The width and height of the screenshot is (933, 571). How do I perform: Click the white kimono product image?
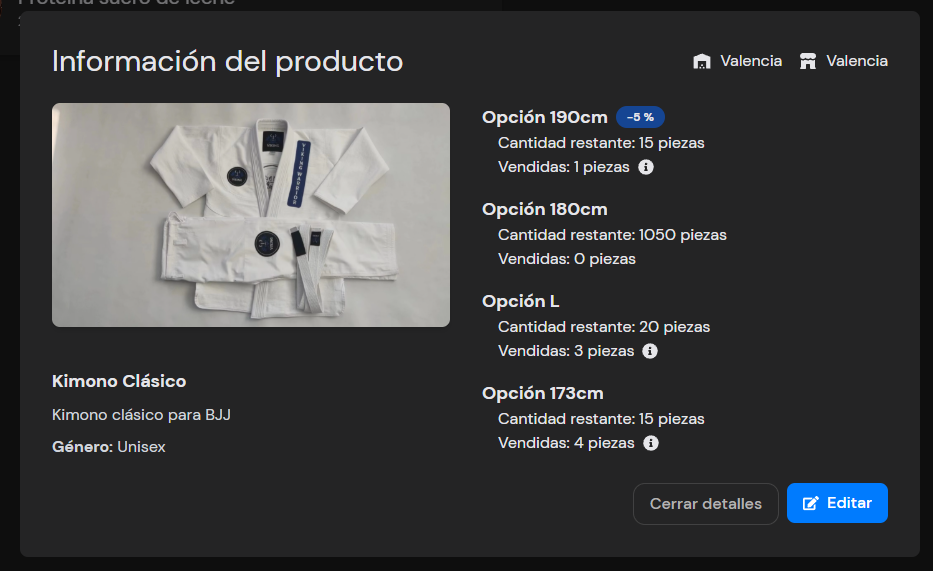(251, 214)
